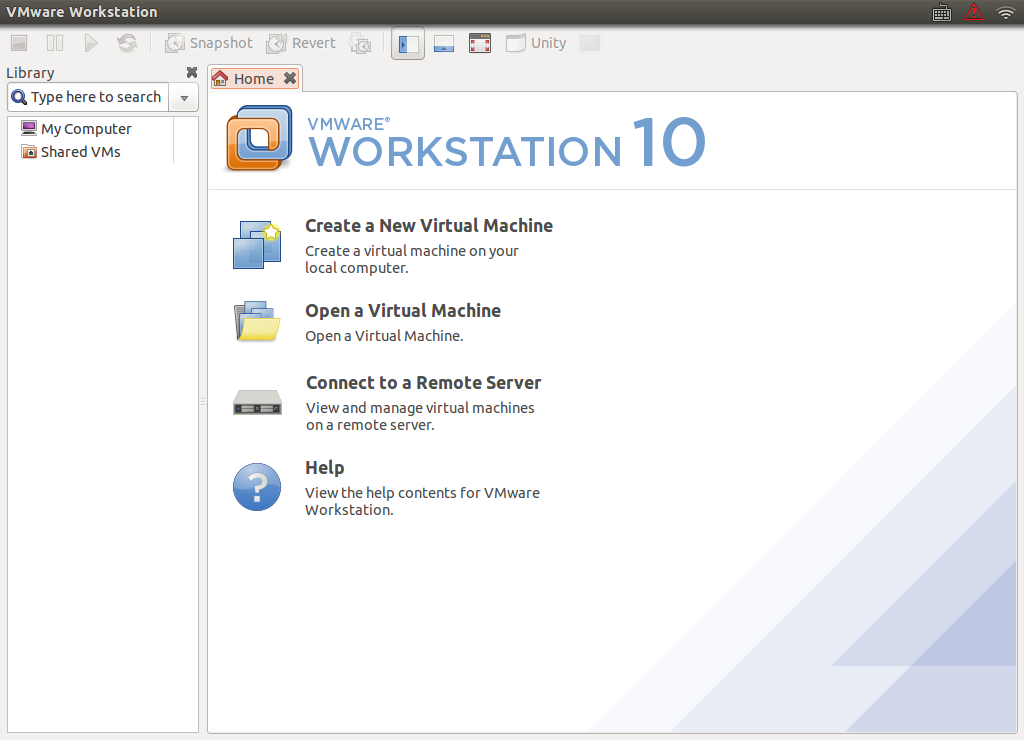
Task: Click the remote server icon
Action: 257,402
